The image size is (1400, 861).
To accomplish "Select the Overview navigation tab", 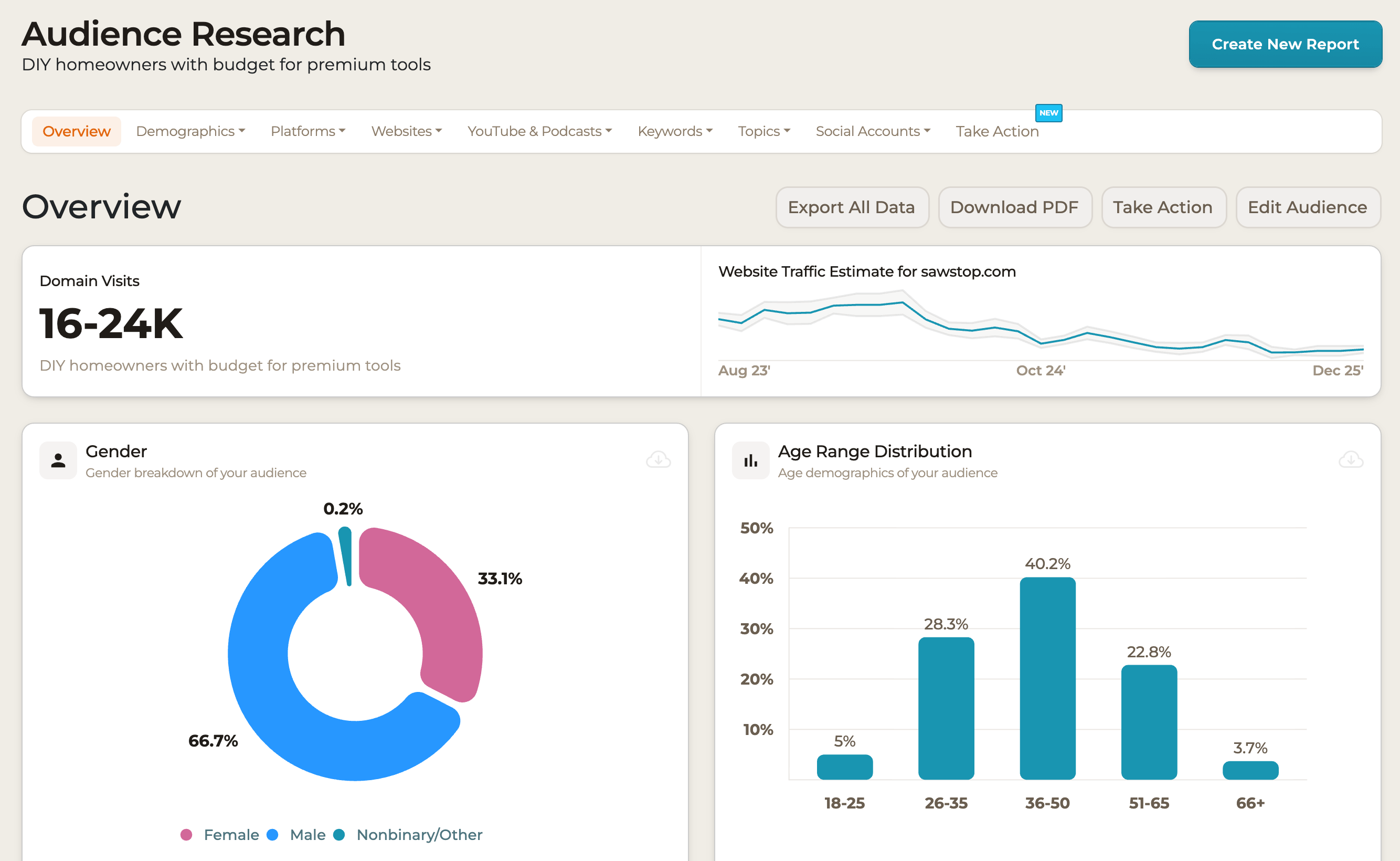I will click(76, 131).
